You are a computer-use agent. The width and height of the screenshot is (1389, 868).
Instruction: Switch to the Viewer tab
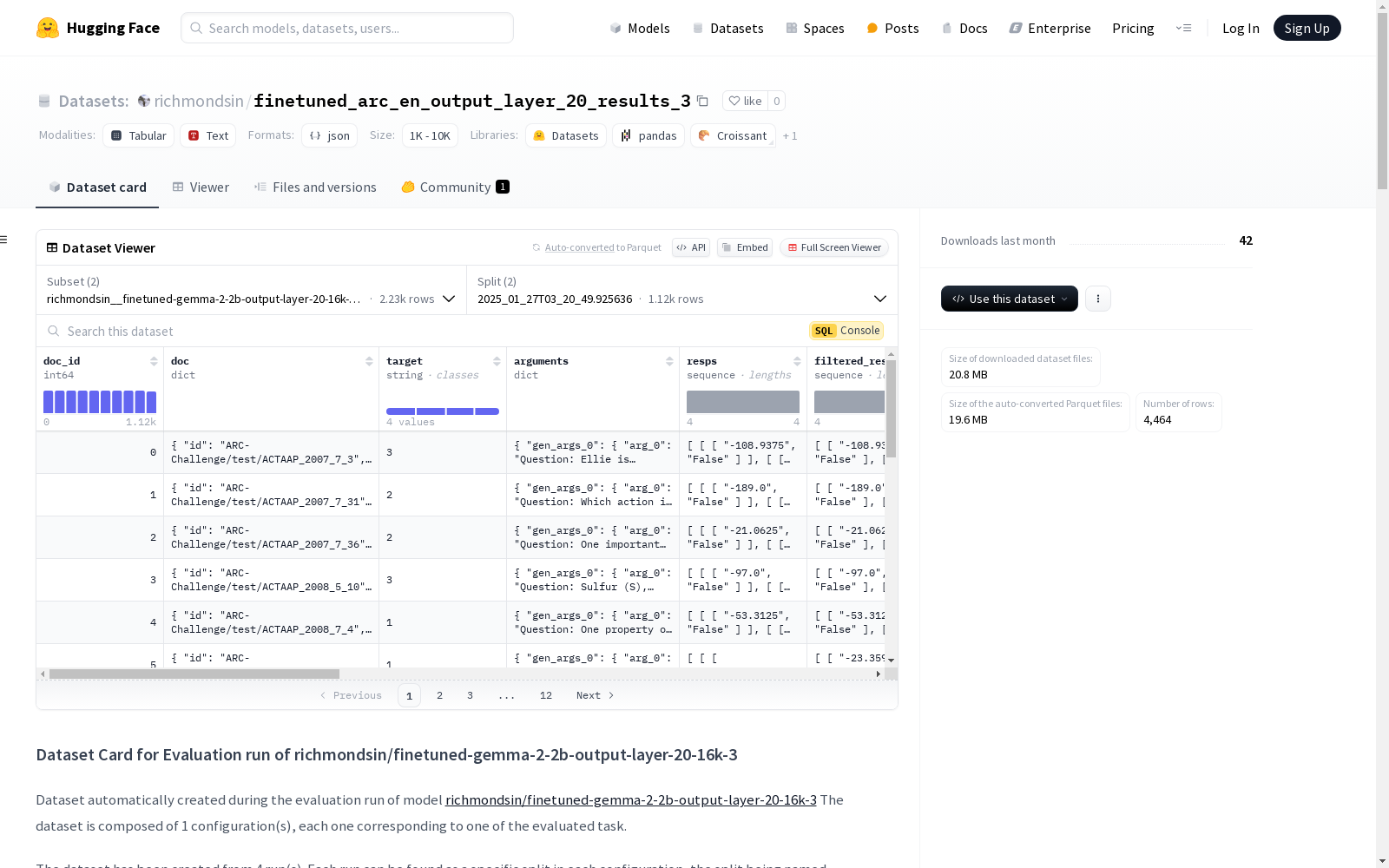(201, 187)
